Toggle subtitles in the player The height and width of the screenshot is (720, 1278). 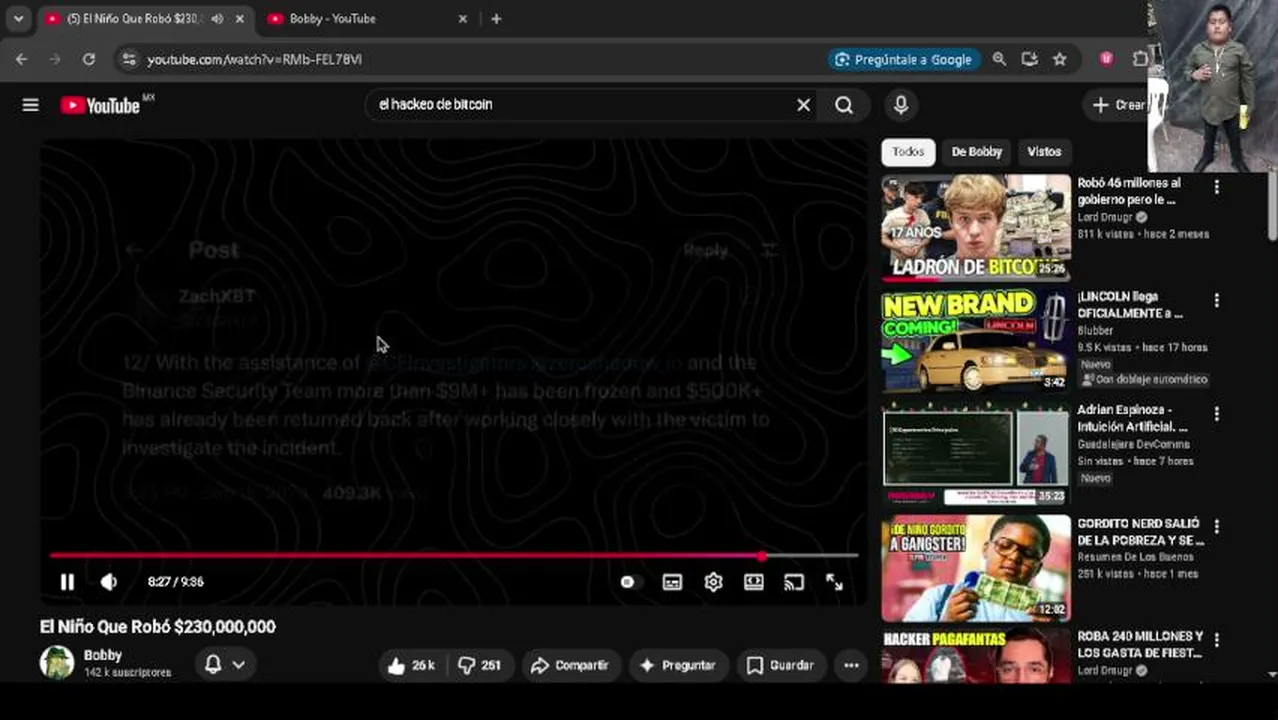[672, 582]
